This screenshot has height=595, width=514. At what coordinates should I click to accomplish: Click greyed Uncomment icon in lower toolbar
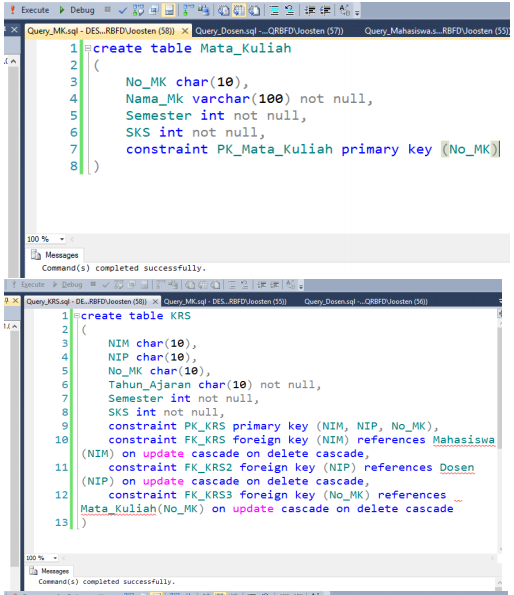[x=245, y=285]
